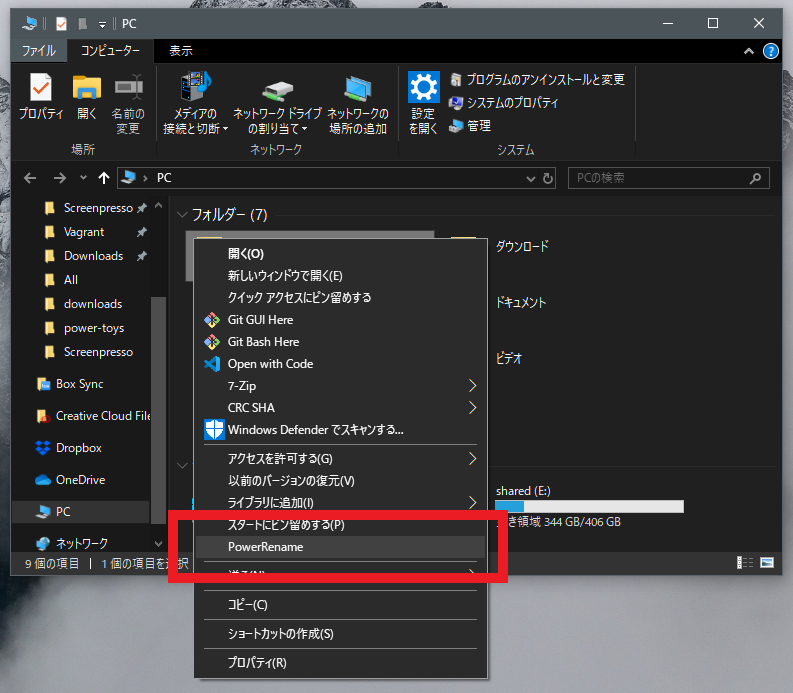Select Box Sync in sidebar

(x=79, y=384)
